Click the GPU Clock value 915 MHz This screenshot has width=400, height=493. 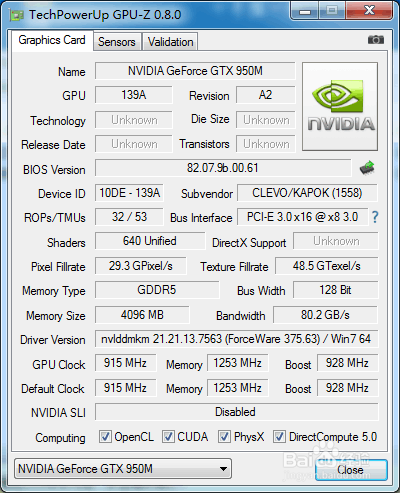[x=125, y=363]
